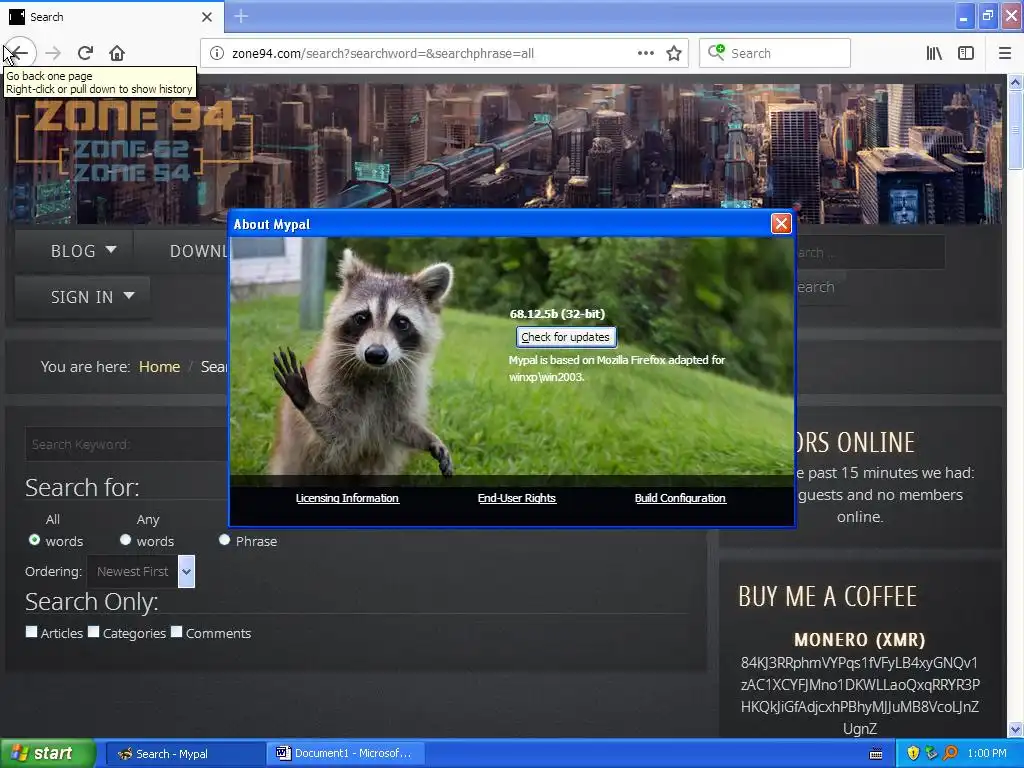Reload the current page
The height and width of the screenshot is (768, 1024).
[86, 53]
